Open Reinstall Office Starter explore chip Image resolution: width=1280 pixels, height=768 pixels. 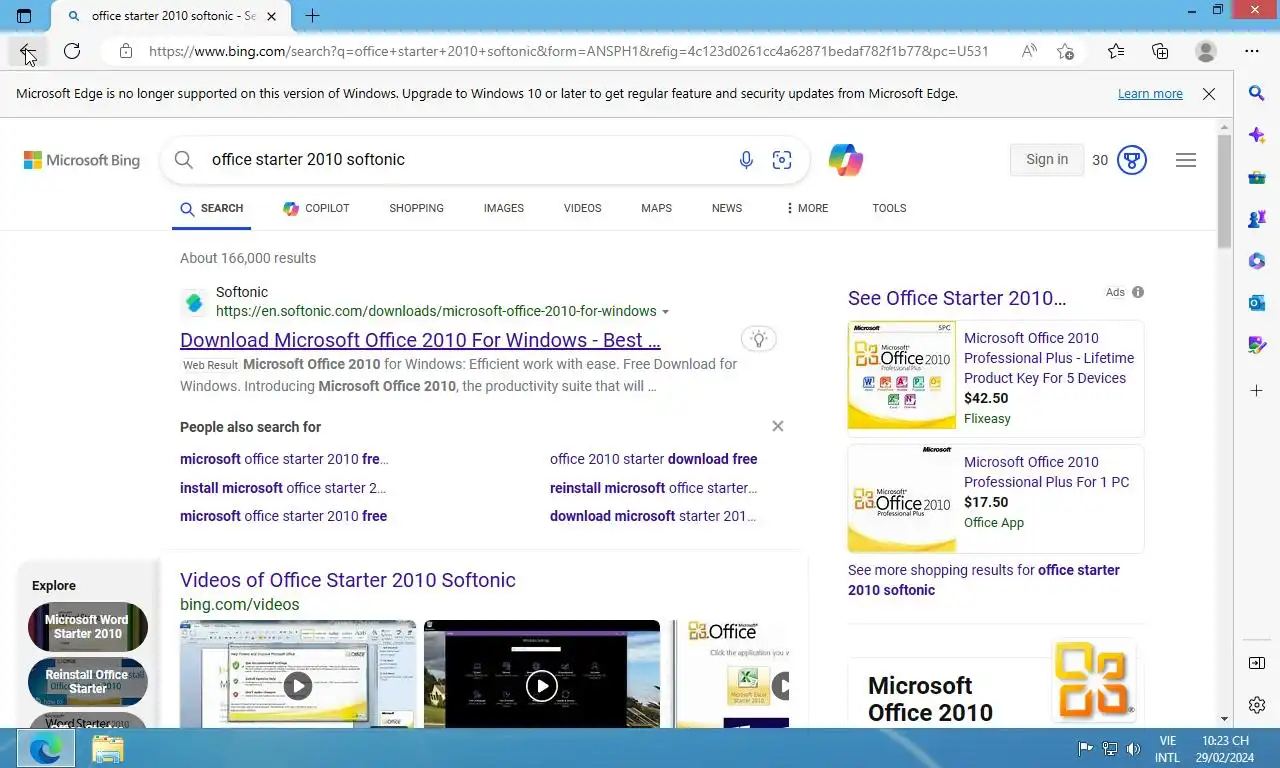pos(88,682)
